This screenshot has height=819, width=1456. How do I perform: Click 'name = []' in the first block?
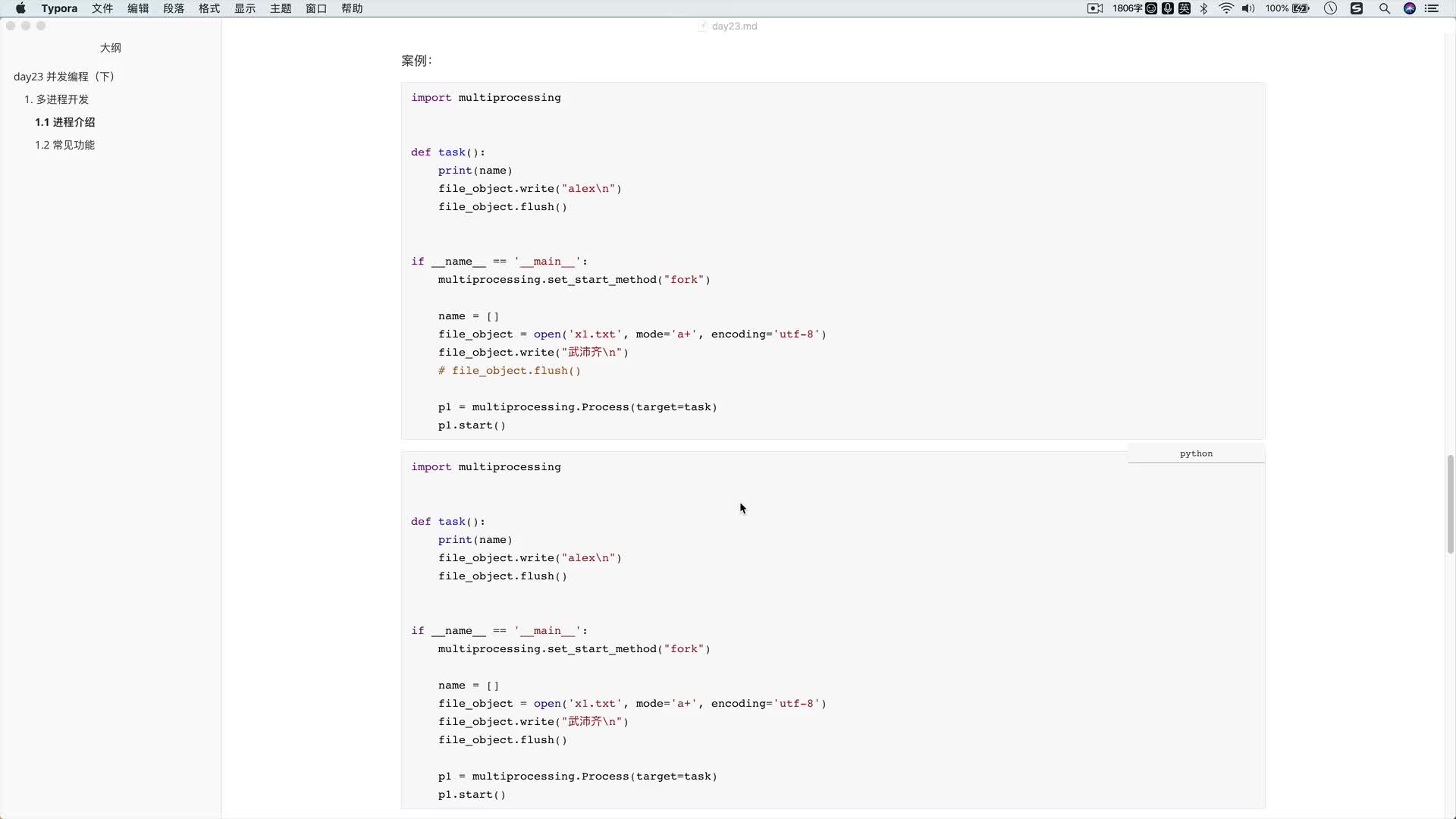point(468,316)
